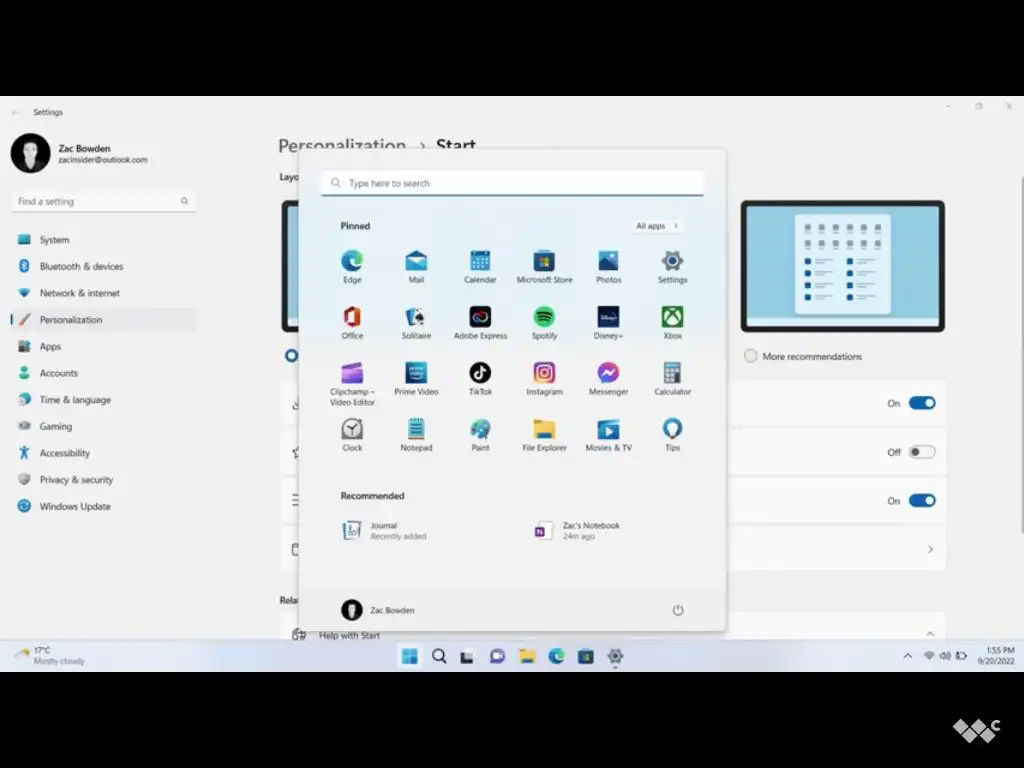This screenshot has height=768, width=1024.
Task: Go to Windows Update
Action: tap(104, 506)
